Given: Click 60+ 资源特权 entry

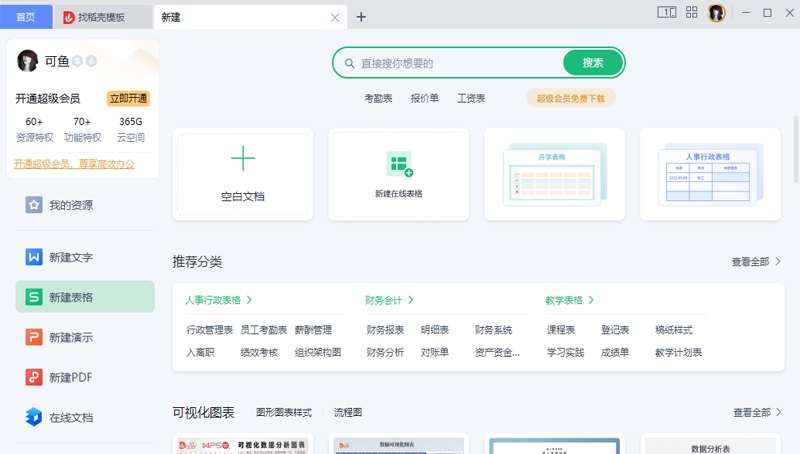Looking at the screenshot, I should click(x=34, y=130).
